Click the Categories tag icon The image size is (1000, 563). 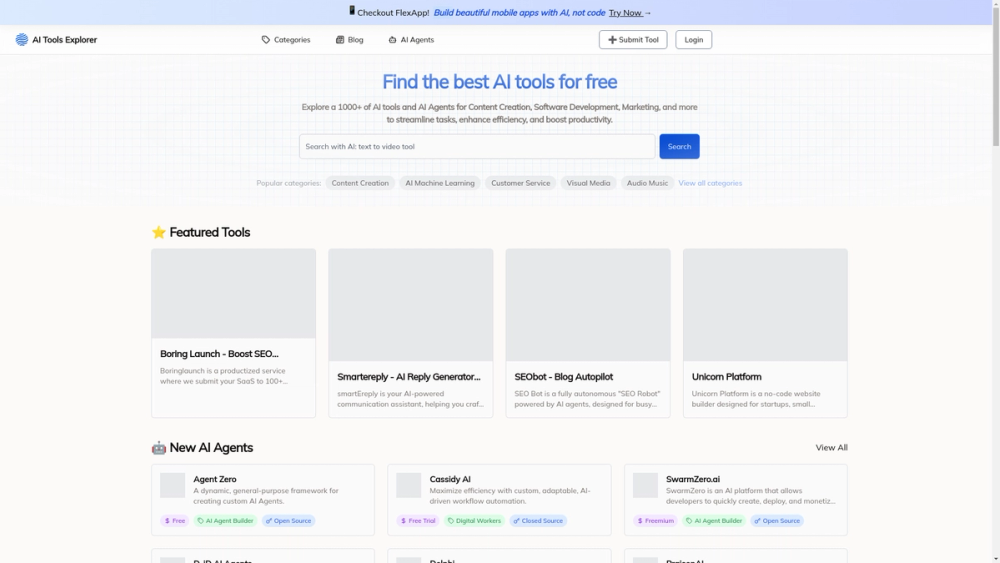tap(266, 40)
